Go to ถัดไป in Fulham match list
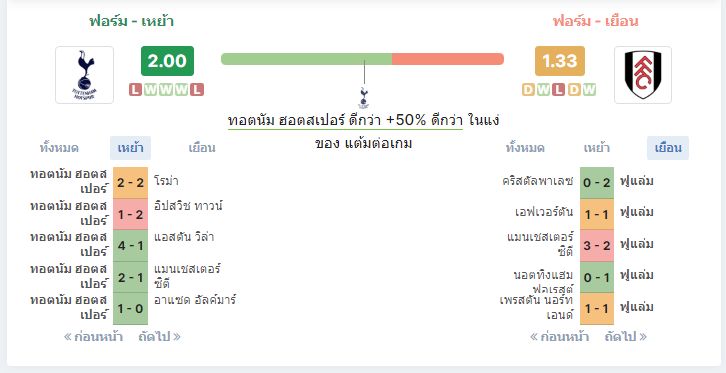This screenshot has height=373, width=726. (x=626, y=337)
